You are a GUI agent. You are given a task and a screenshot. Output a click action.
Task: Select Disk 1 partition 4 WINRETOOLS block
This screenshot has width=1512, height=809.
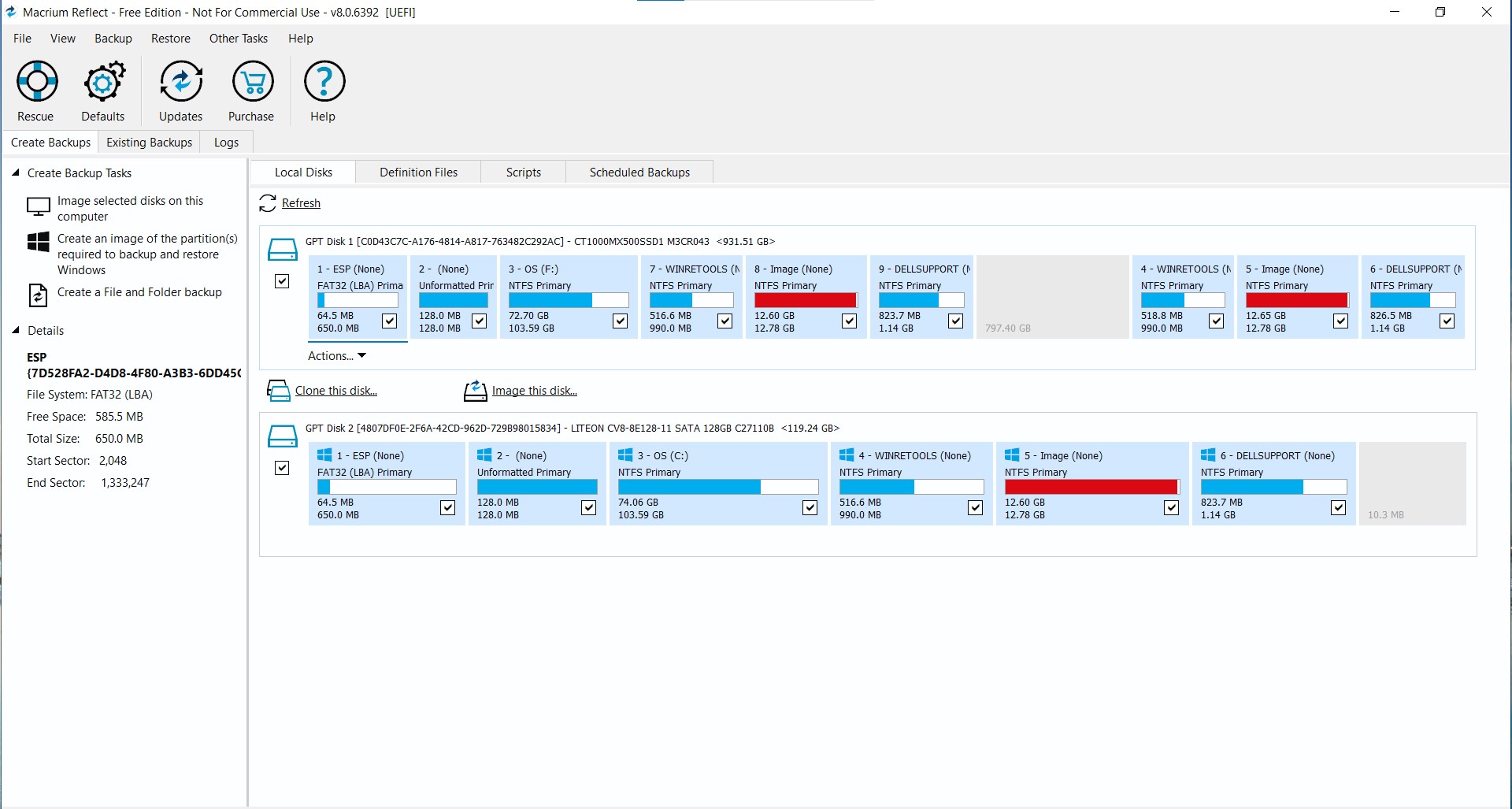(1184, 297)
